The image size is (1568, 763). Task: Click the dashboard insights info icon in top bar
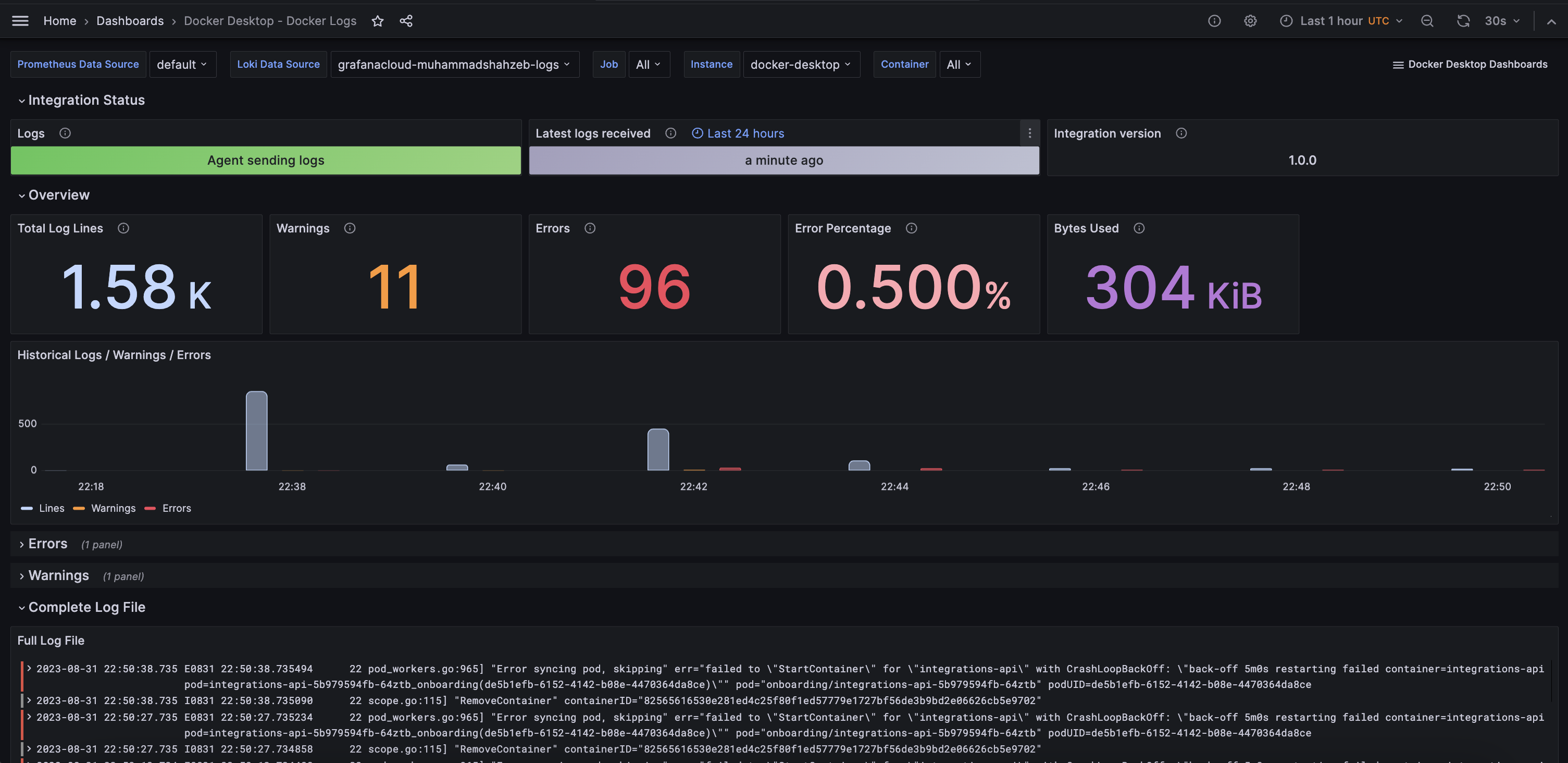click(1214, 21)
